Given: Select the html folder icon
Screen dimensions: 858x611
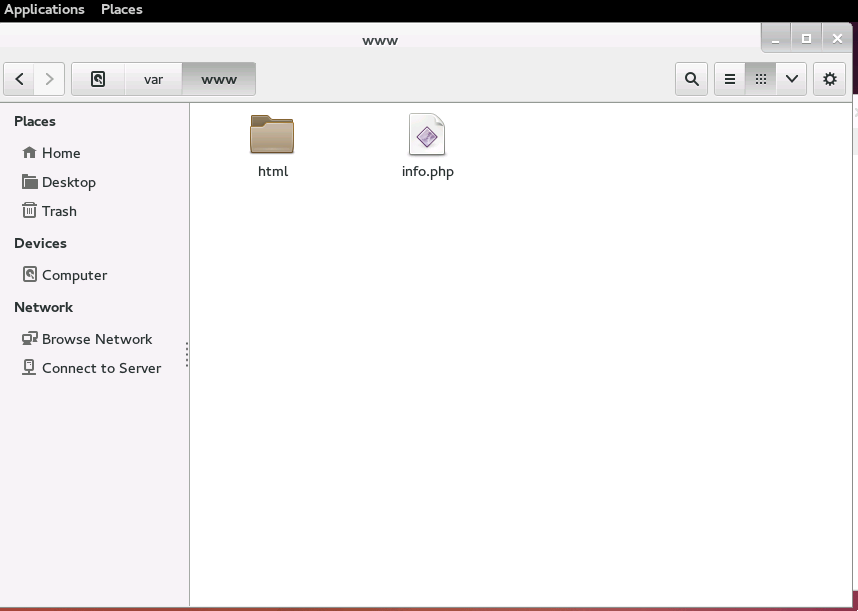Looking at the screenshot, I should 272,134.
